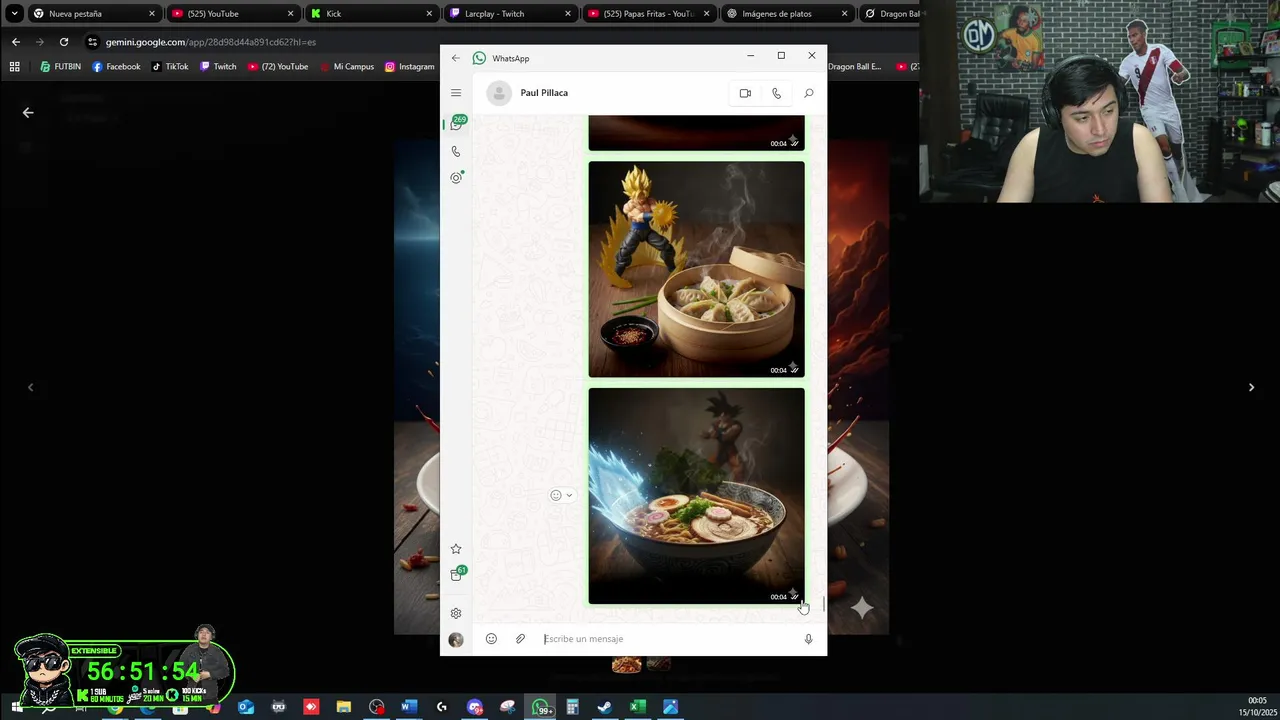Image resolution: width=1280 pixels, height=720 pixels.
Task: Open the TikTok bookmark
Action: (x=170, y=67)
